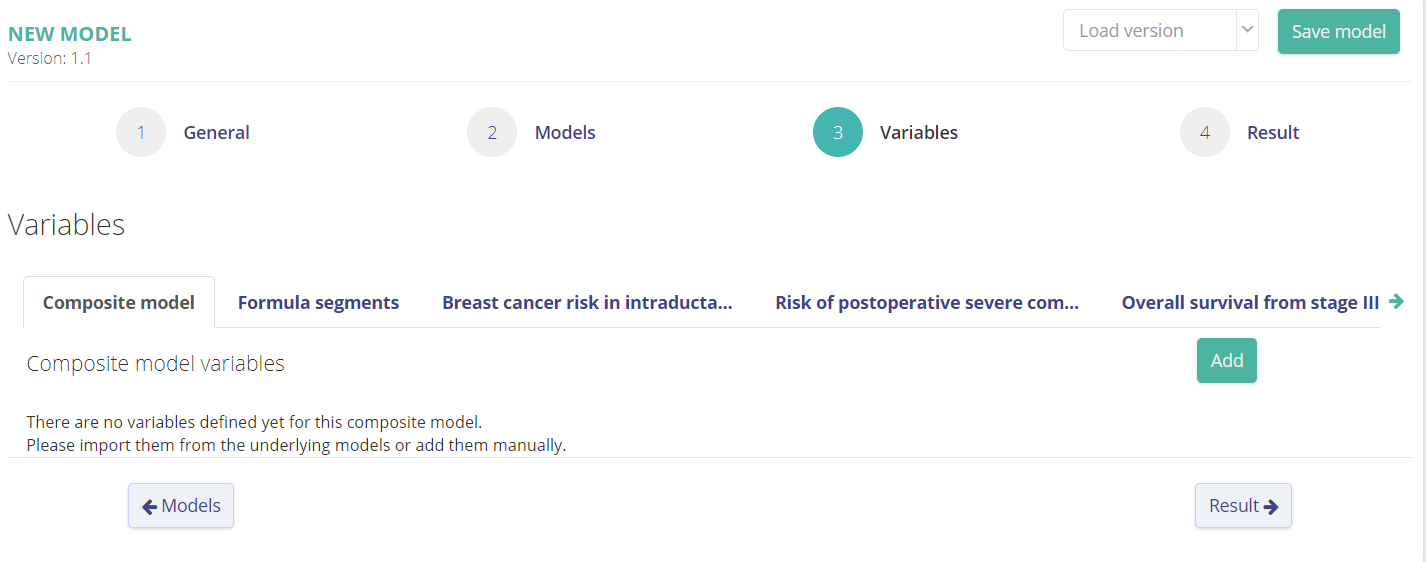Save the model with Save model
Image resolution: width=1426 pixels, height=562 pixels.
click(1338, 31)
